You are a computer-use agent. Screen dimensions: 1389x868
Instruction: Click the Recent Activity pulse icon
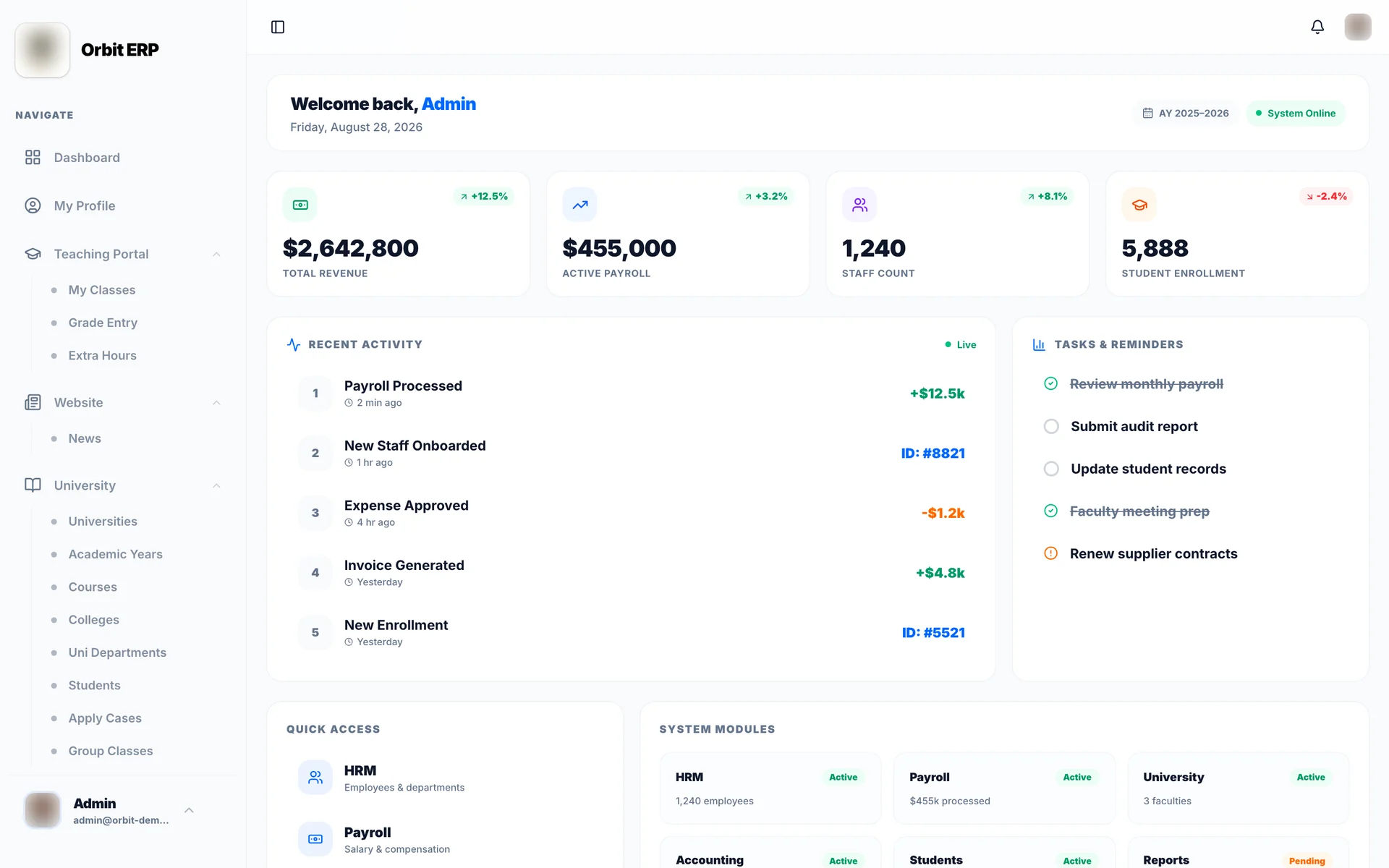294,344
